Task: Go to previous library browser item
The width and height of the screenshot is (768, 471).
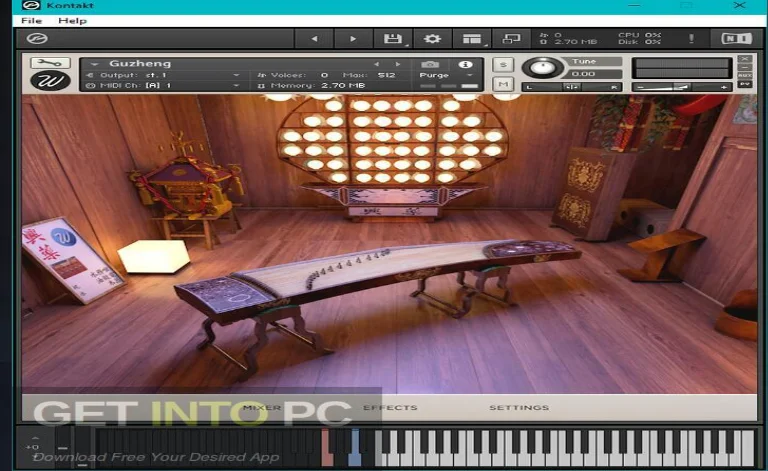Action: pos(314,39)
